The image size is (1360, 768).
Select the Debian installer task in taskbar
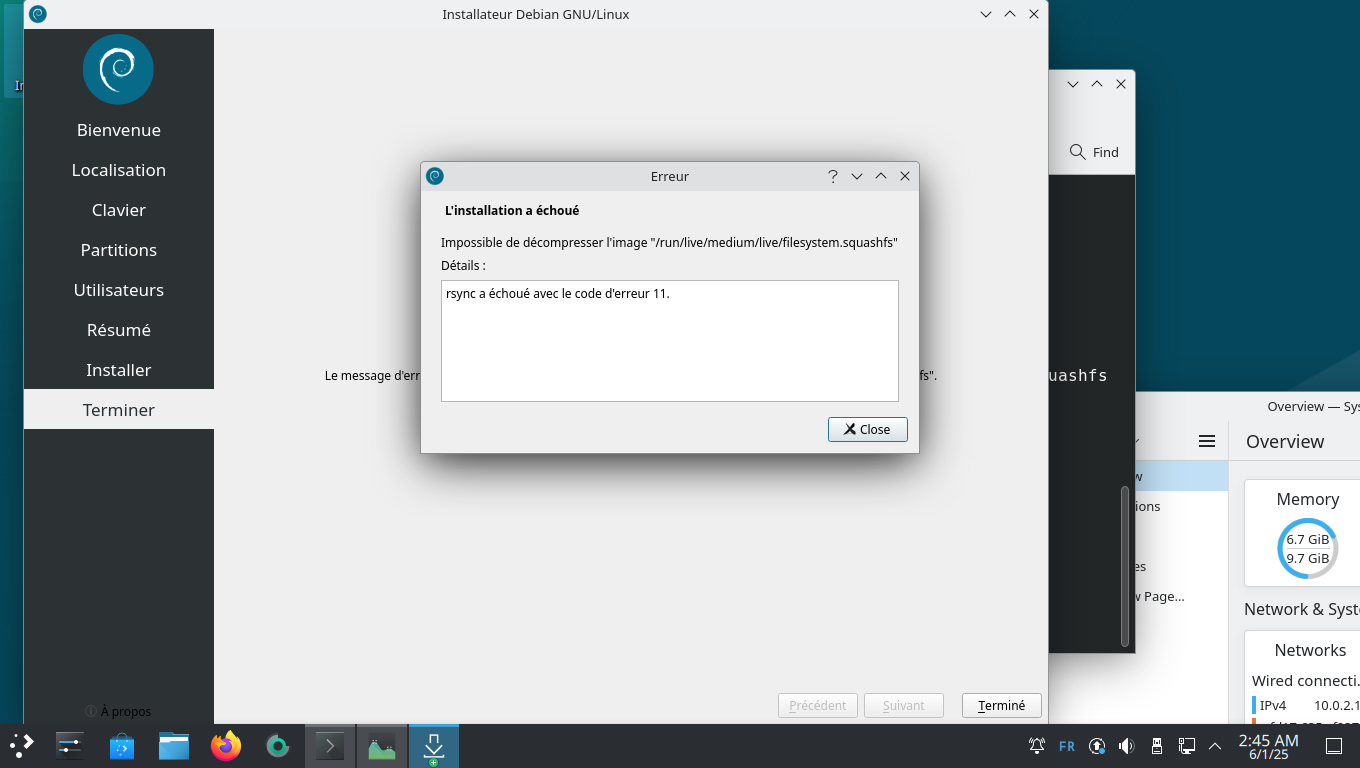pos(434,746)
